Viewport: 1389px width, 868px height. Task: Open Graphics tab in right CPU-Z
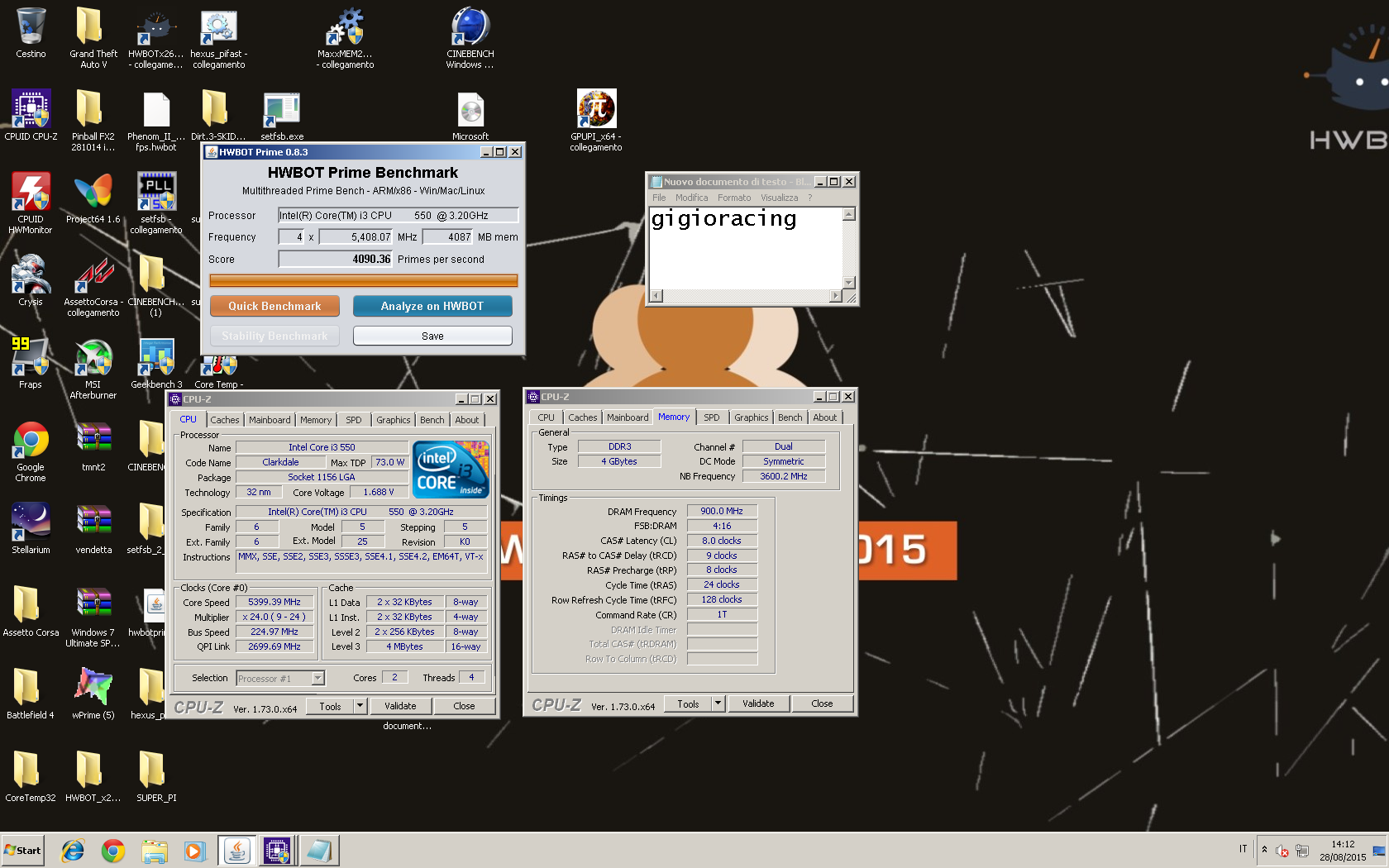click(751, 417)
